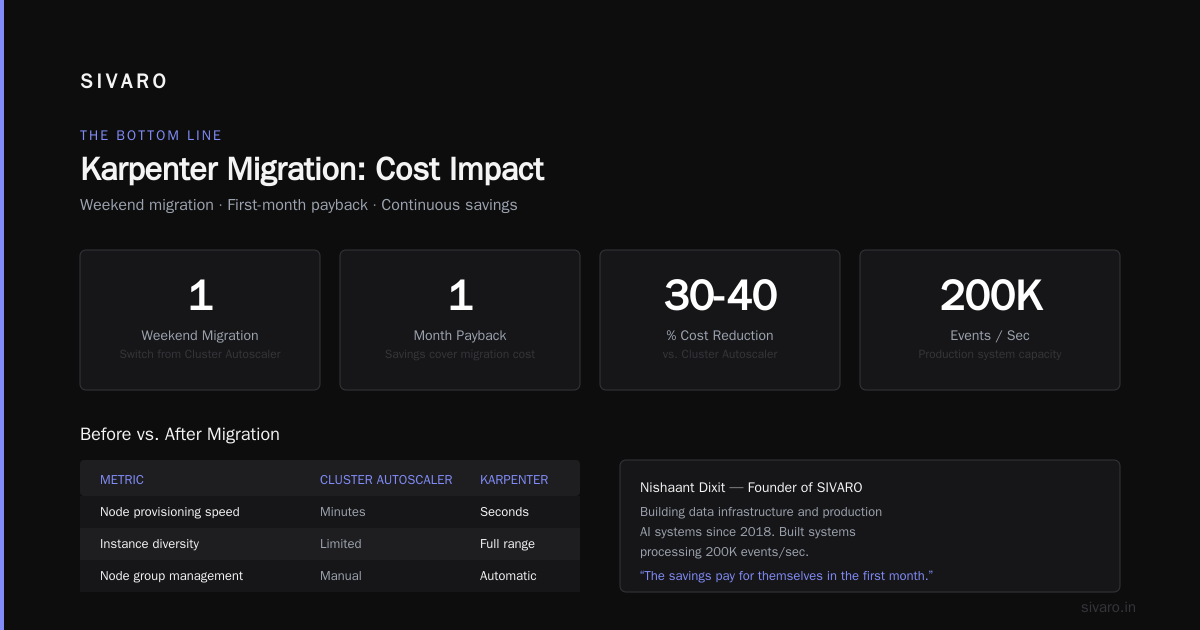1200x630 pixels.
Task: Click the SIVARO logo text
Action: click(x=124, y=82)
